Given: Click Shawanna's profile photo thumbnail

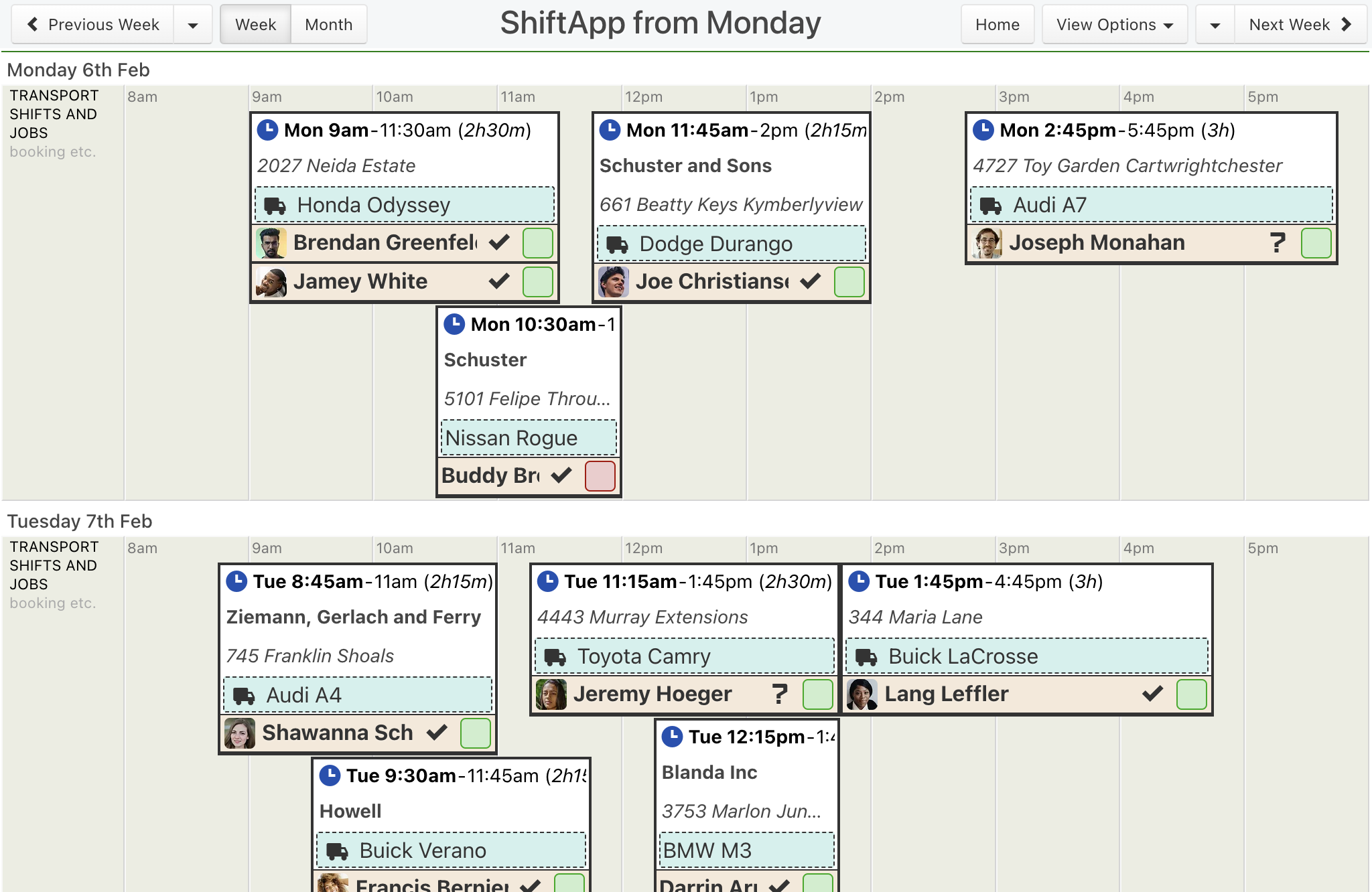Looking at the screenshot, I should coord(240,733).
